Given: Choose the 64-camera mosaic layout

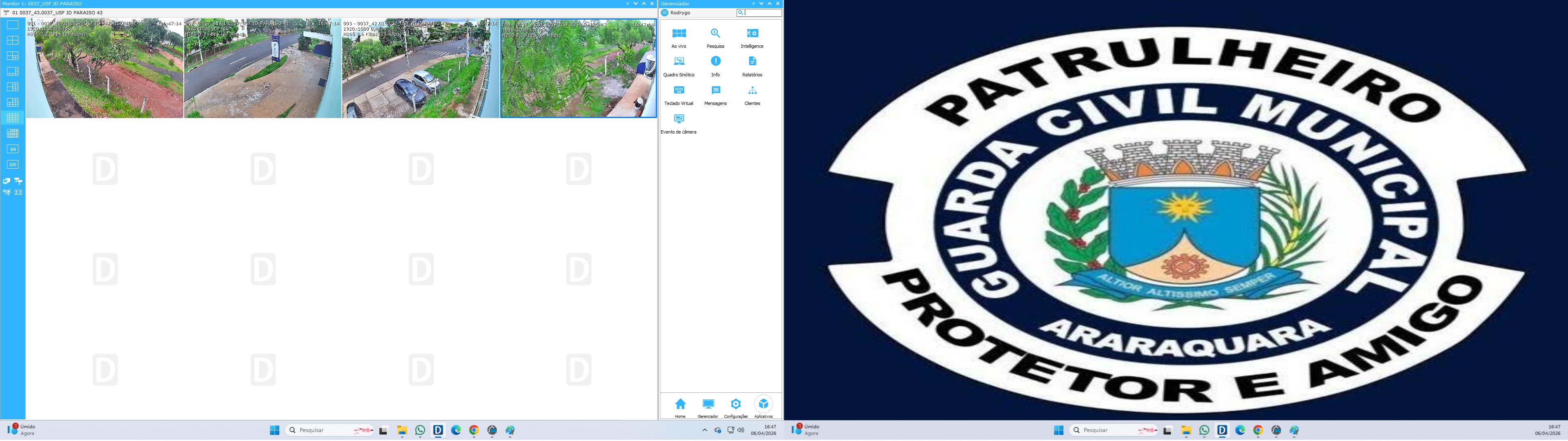Looking at the screenshot, I should (x=12, y=149).
